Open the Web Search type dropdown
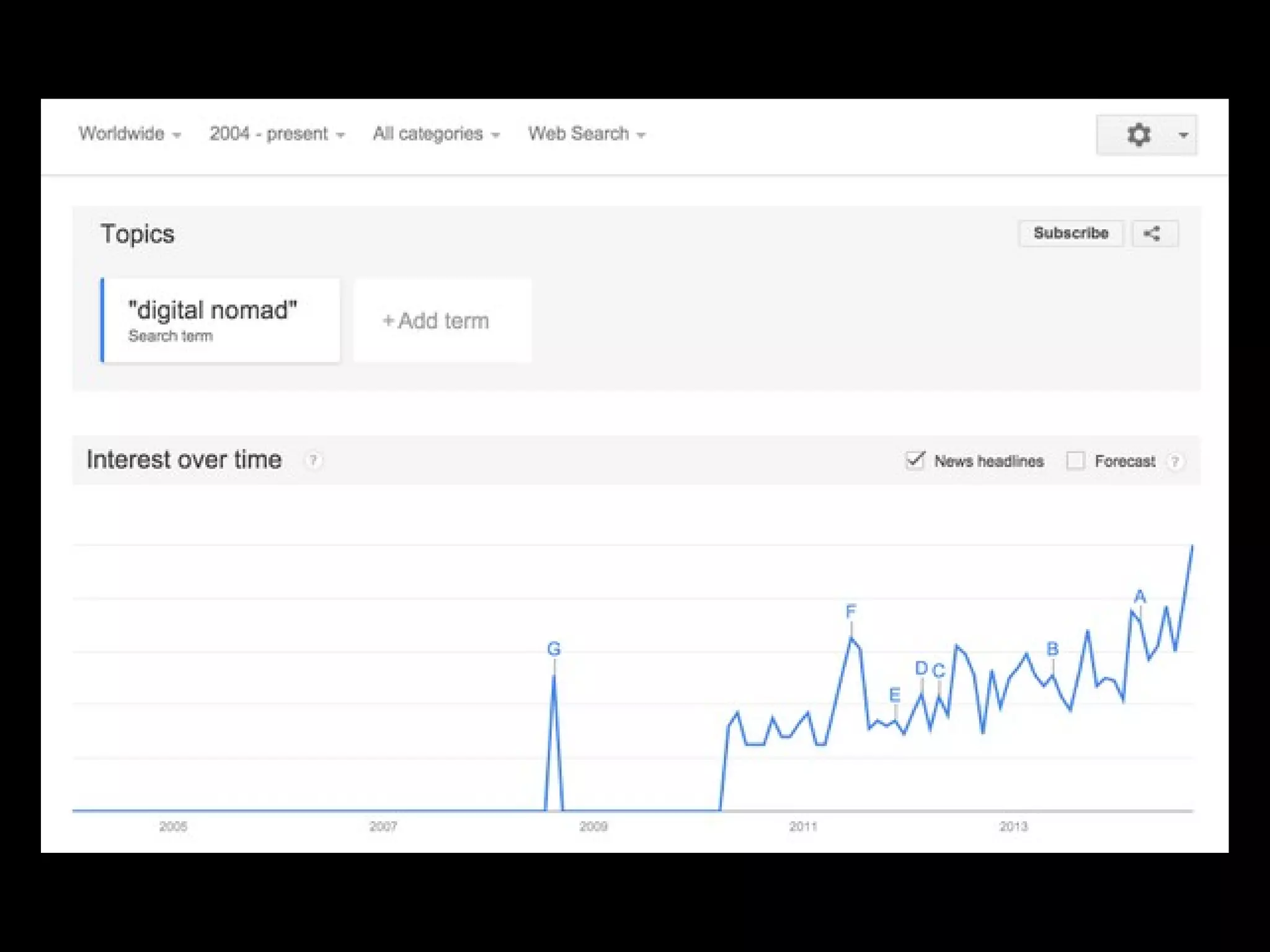The width and height of the screenshot is (1270, 952). 586,134
